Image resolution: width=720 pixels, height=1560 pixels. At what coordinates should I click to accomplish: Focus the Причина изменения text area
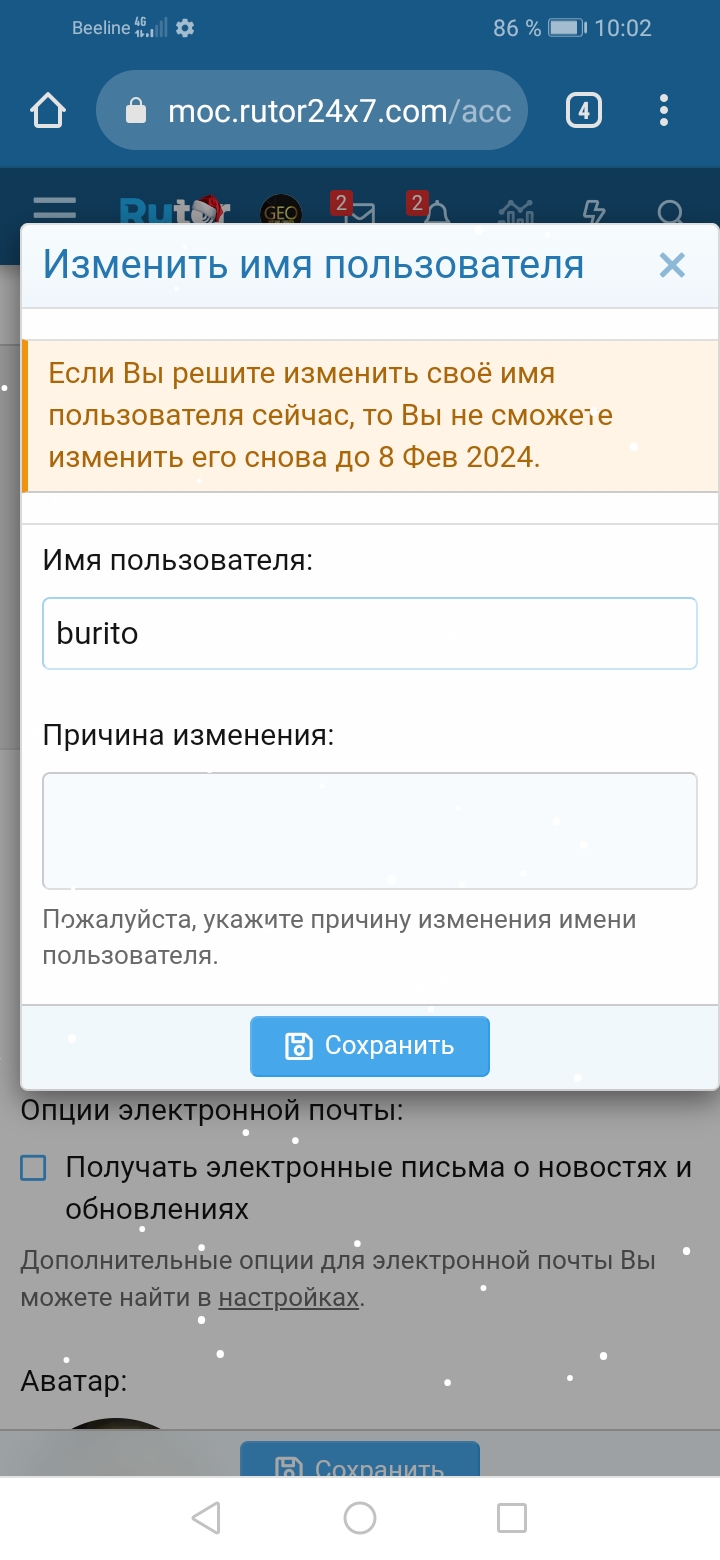370,830
